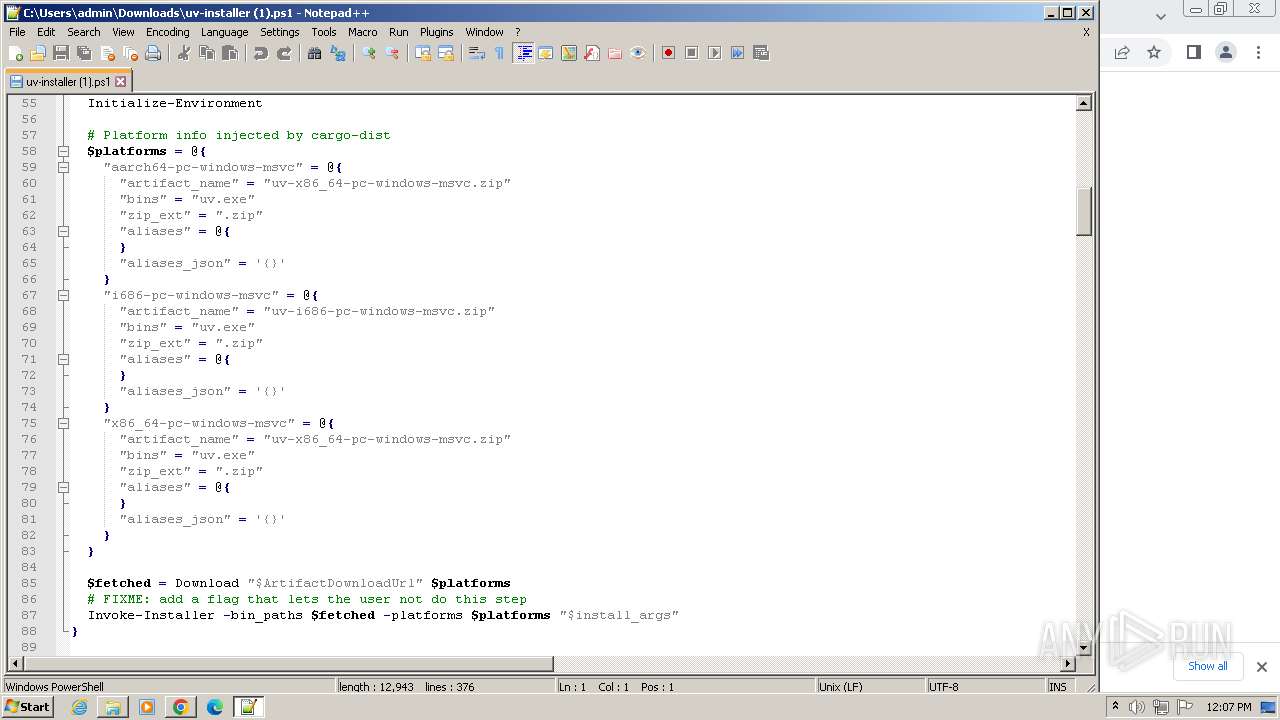Toggle Show All Characters pilcrow icon

click(500, 53)
